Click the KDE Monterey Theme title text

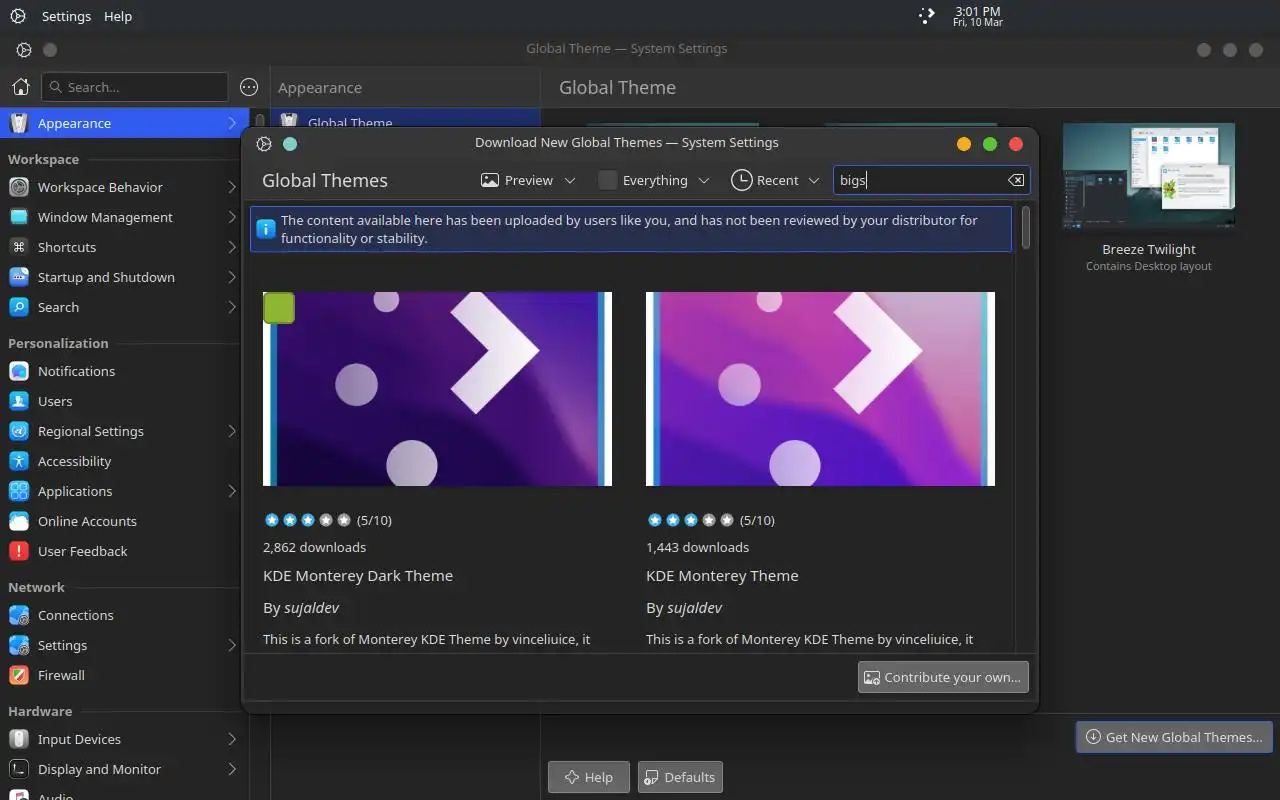[x=722, y=576]
